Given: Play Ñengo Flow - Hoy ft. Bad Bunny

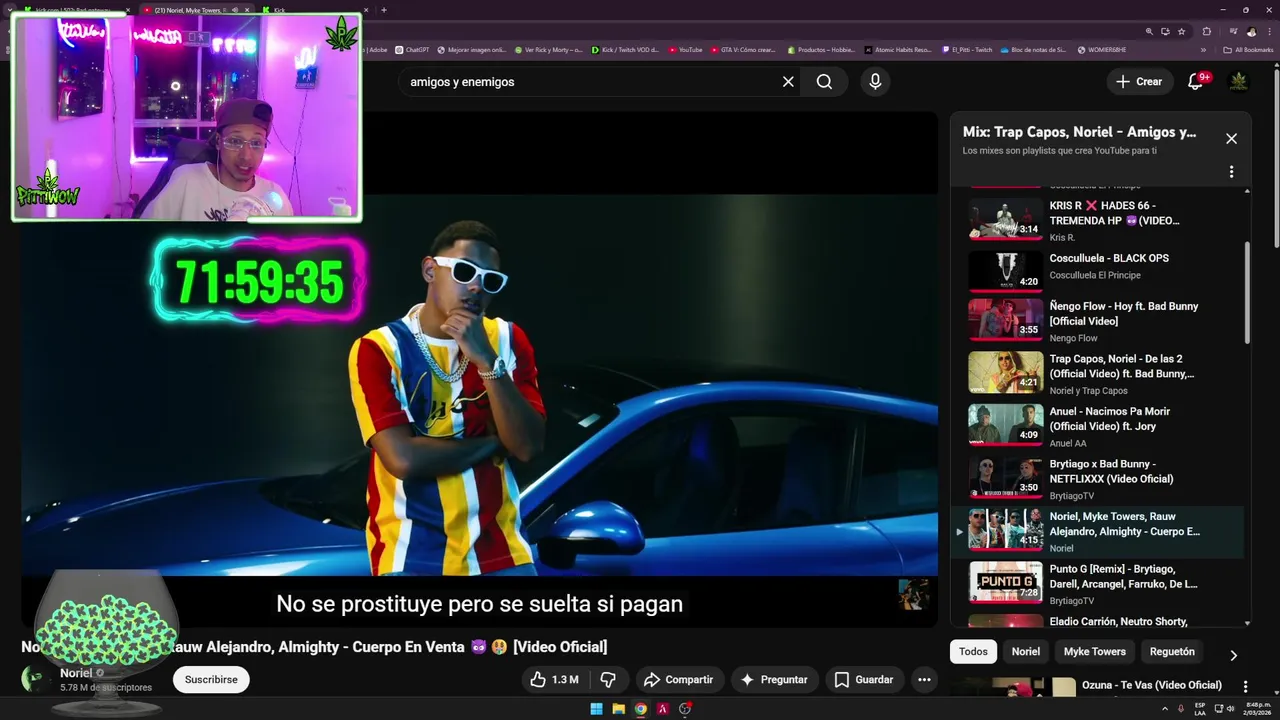Looking at the screenshot, I should [1105, 321].
